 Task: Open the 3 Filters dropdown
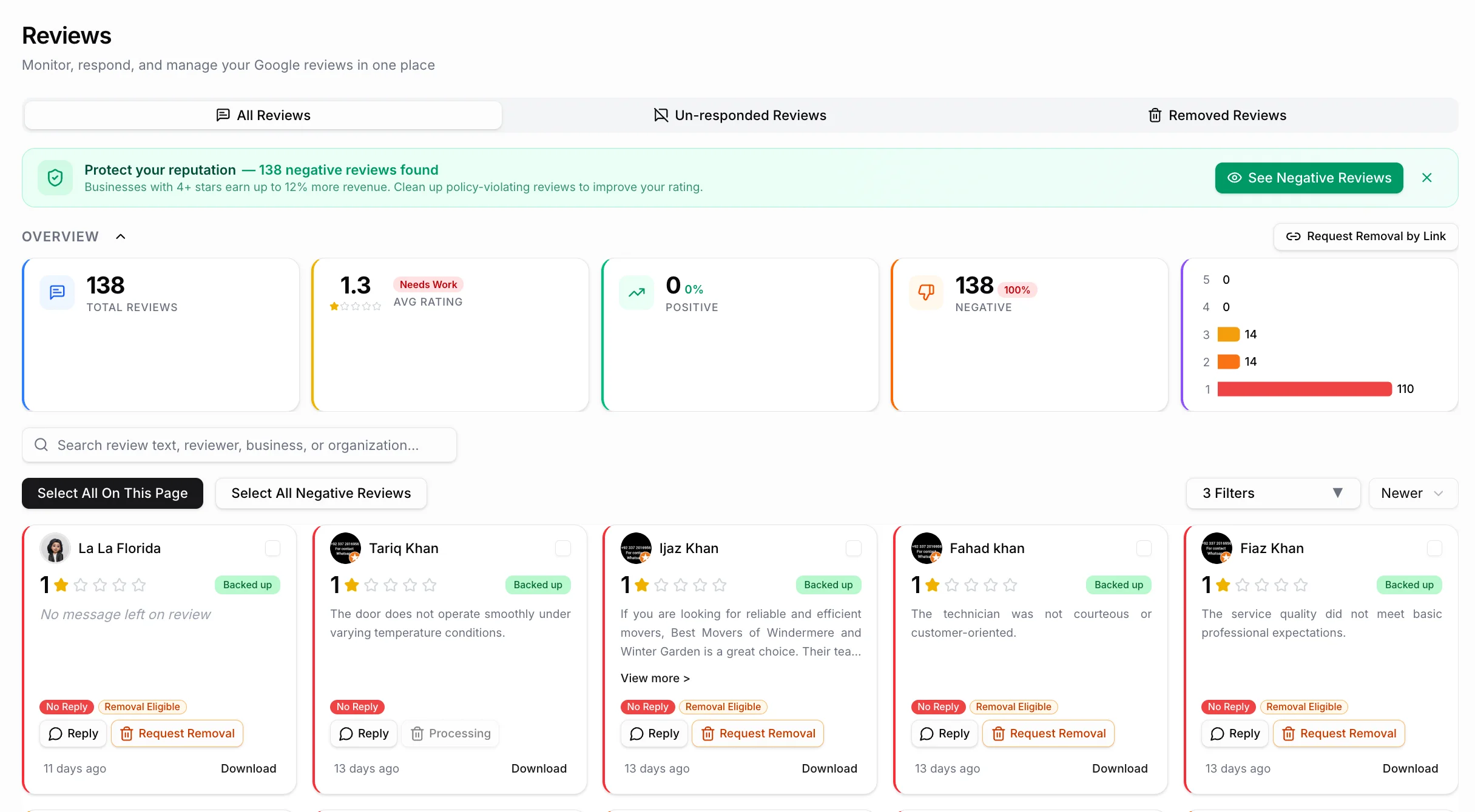(1272, 493)
